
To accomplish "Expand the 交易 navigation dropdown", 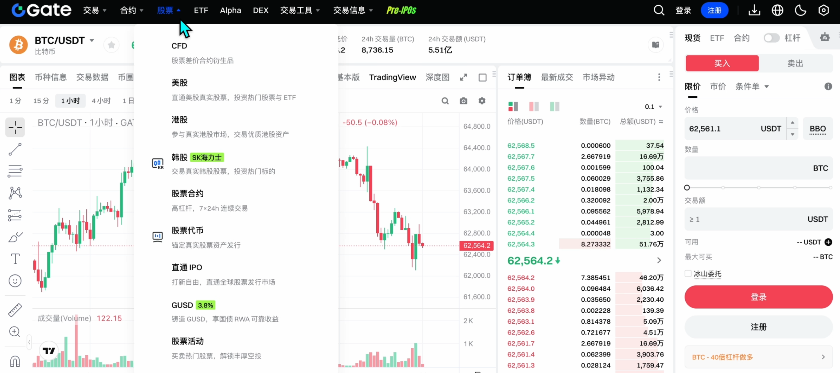I will coord(95,10).
